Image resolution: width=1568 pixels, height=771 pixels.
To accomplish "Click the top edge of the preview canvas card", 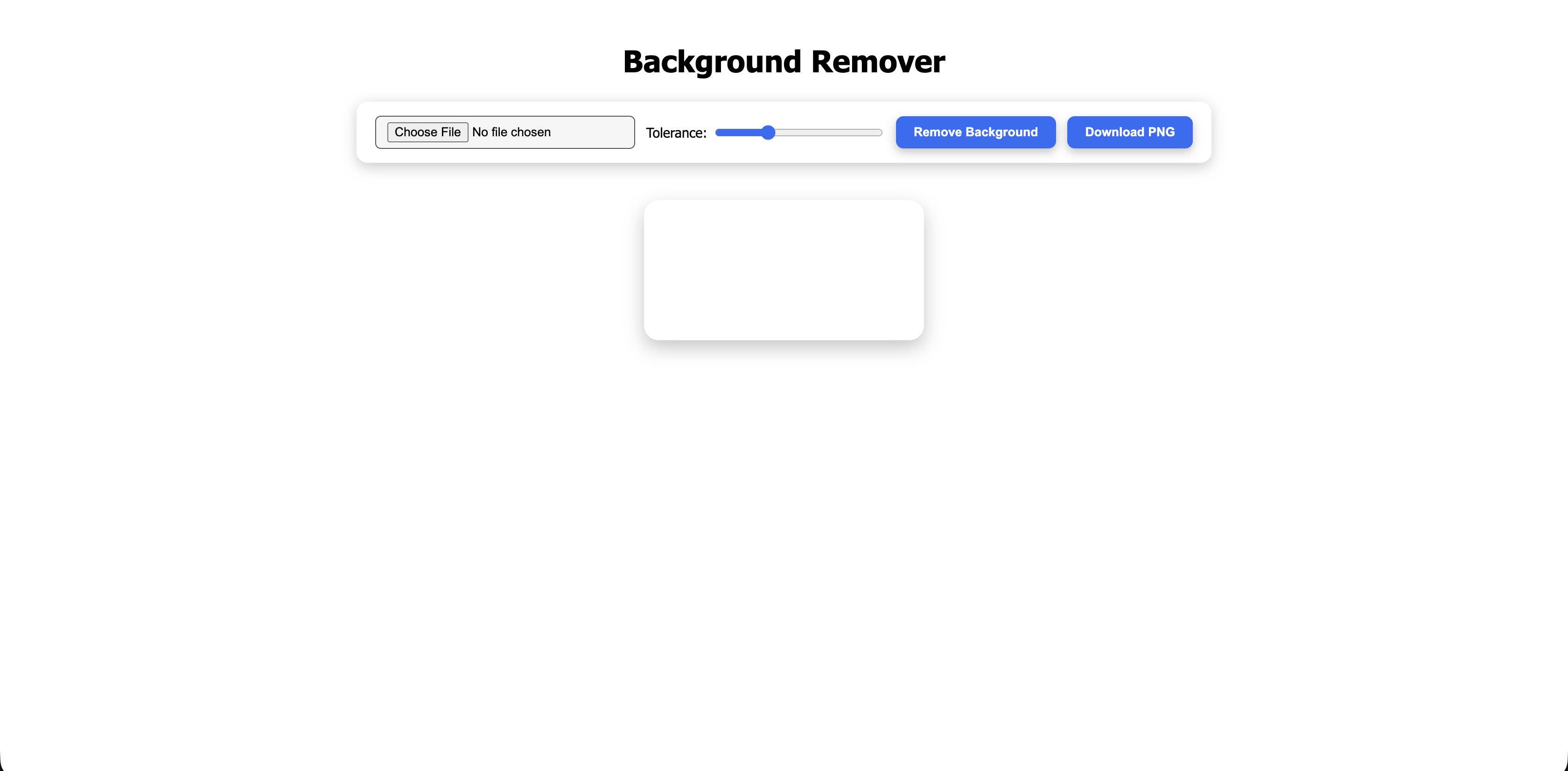I will click(x=784, y=202).
